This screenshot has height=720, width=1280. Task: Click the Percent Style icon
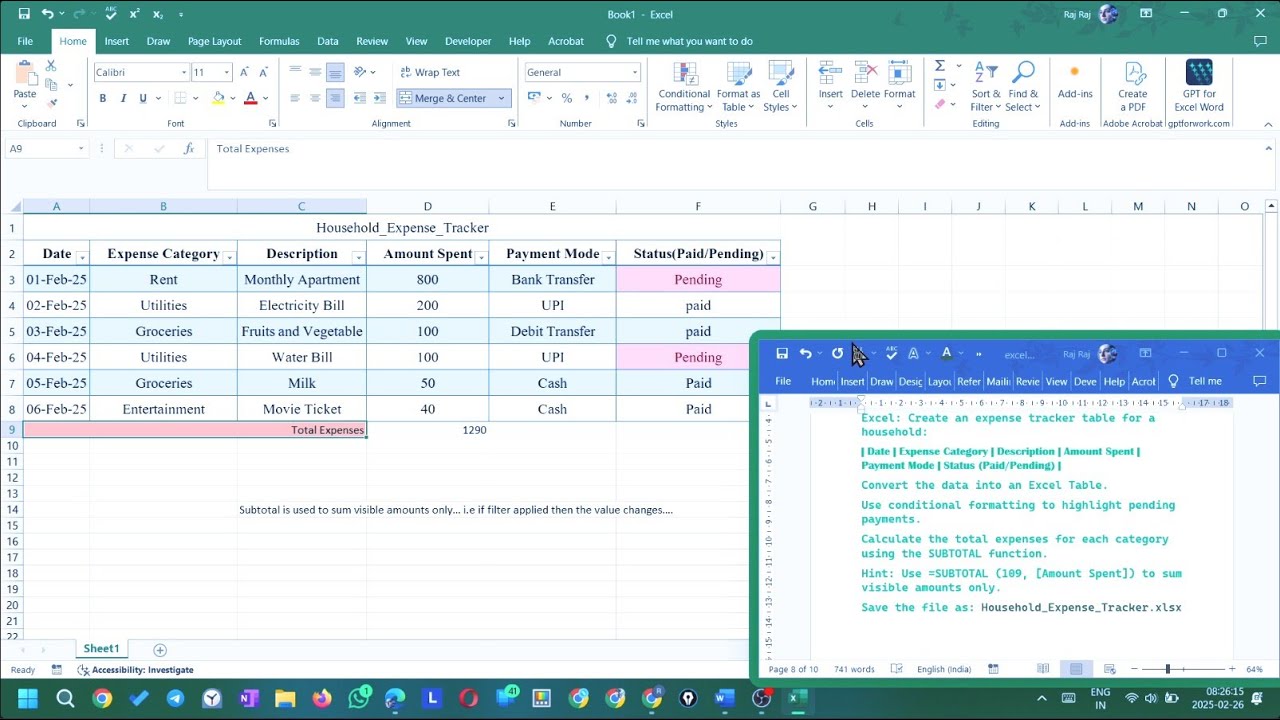point(567,98)
